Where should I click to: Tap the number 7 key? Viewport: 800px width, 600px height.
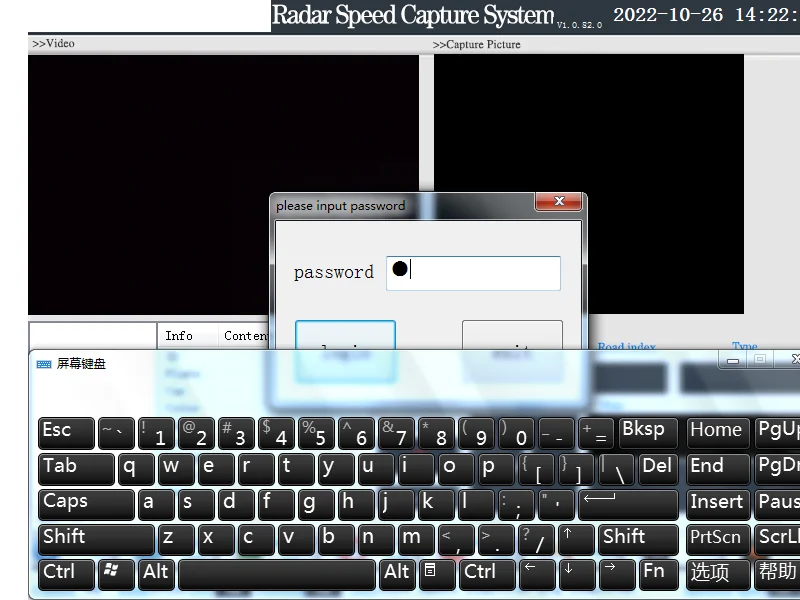[x=396, y=433]
